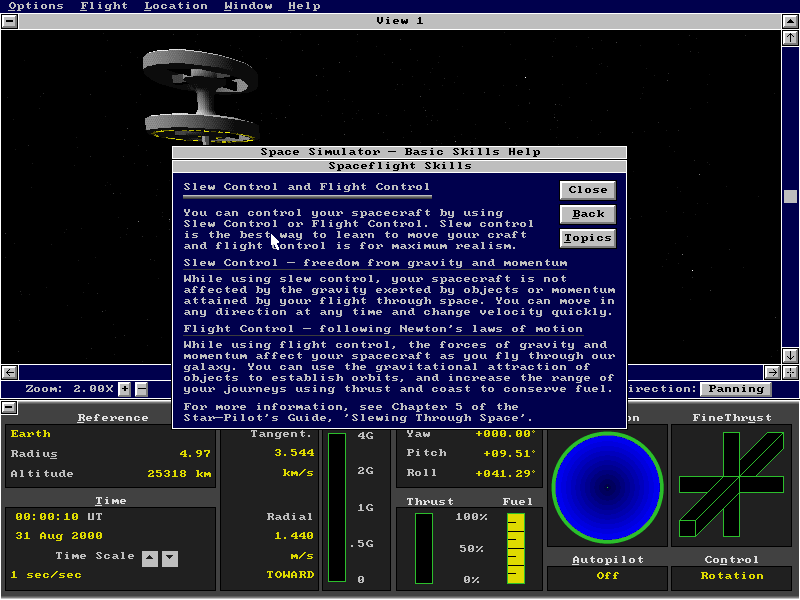The height and width of the screenshot is (600, 800).
Task: Click the Time Scale down arrow
Action: coord(171,558)
